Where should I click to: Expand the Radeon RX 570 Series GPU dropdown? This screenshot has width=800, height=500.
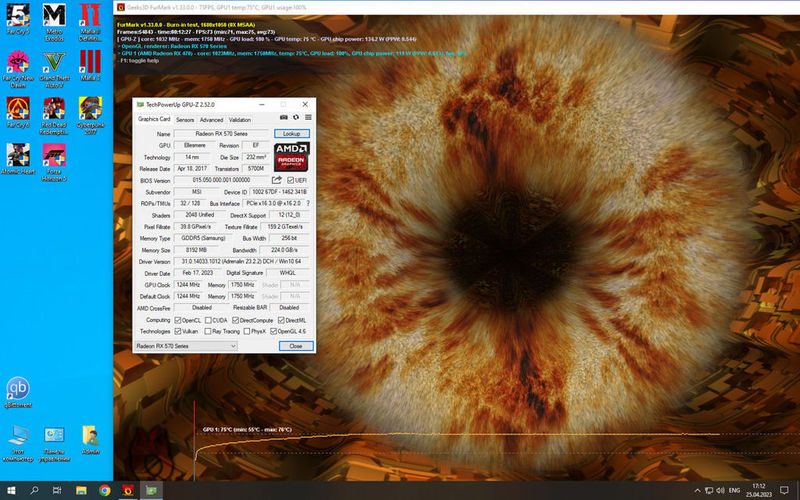tap(186, 345)
